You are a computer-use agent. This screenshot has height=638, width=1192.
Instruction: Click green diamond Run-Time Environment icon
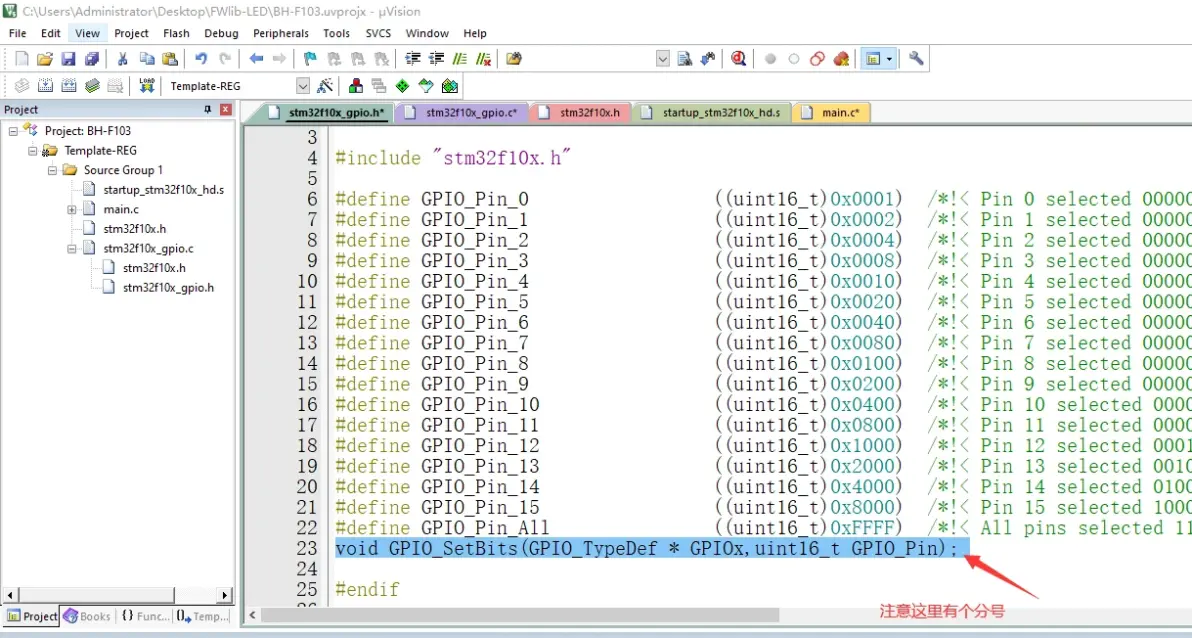(x=402, y=86)
